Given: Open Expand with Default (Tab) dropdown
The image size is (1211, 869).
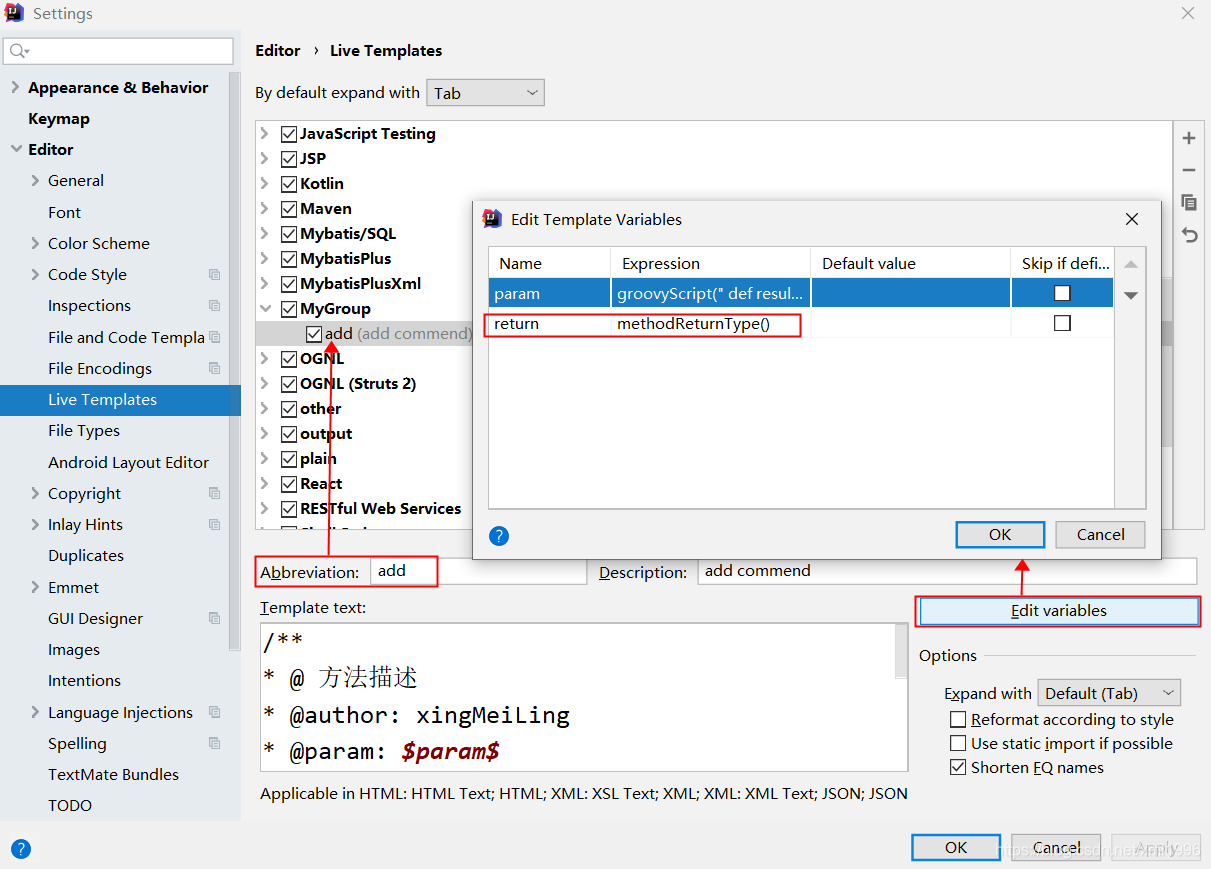Looking at the screenshot, I should click(x=1109, y=693).
